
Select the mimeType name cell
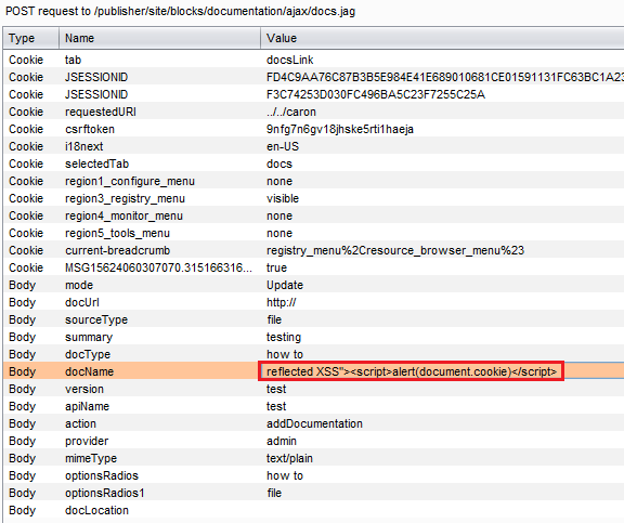pos(91,459)
